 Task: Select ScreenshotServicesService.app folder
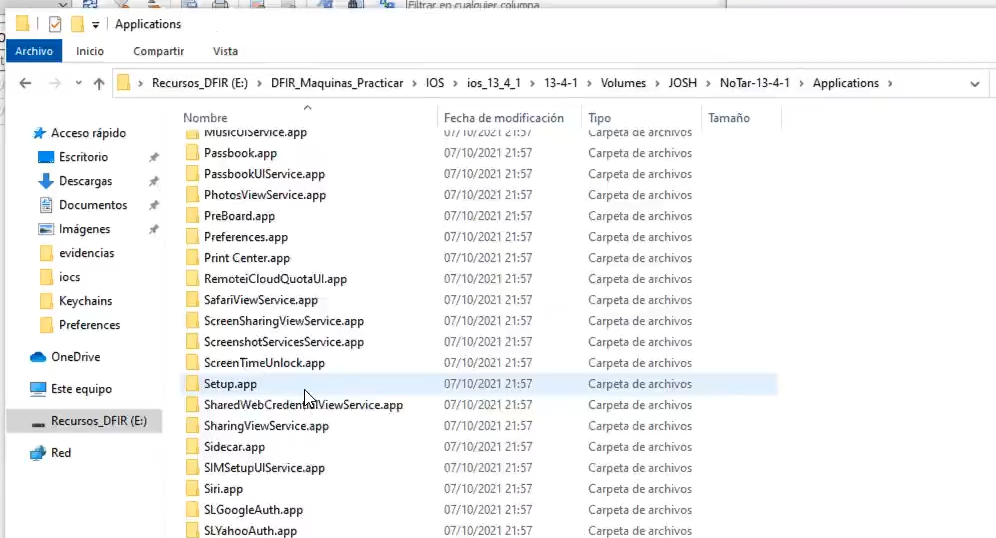284,342
